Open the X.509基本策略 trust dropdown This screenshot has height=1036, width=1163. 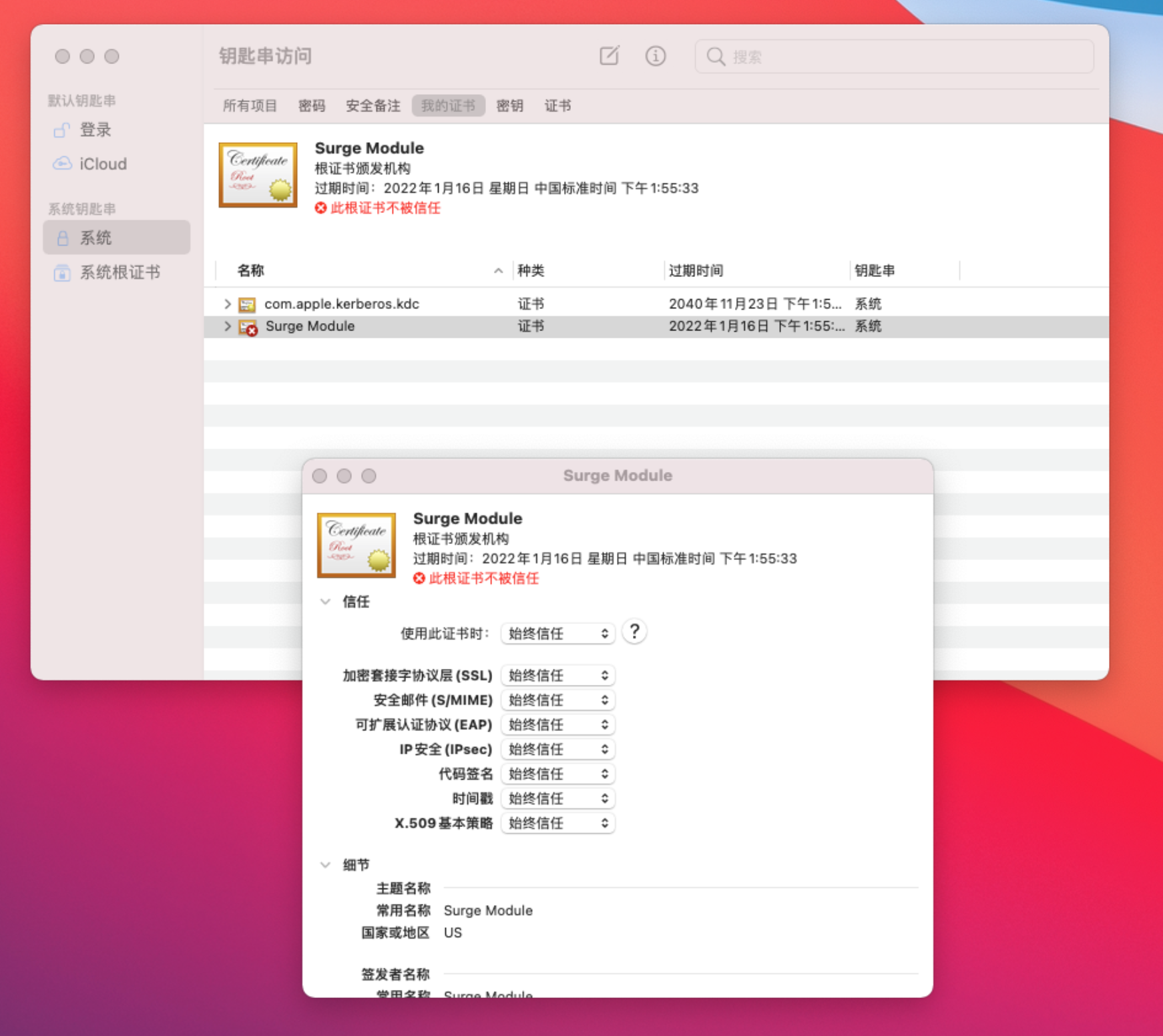click(x=557, y=824)
